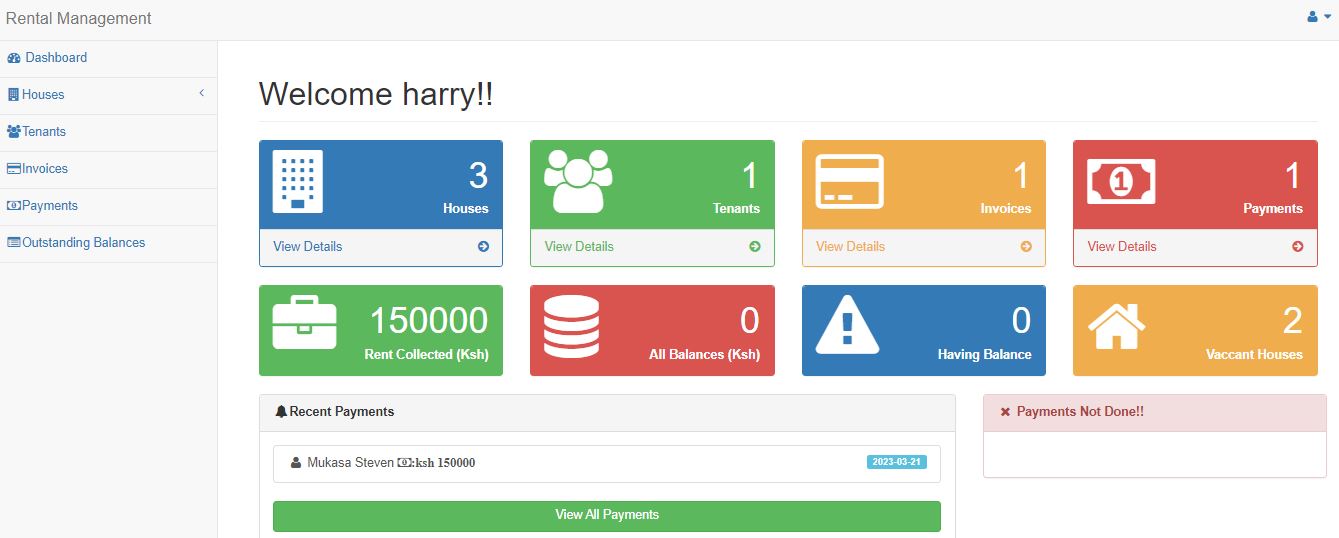Click View Details under Tenants

click(579, 246)
